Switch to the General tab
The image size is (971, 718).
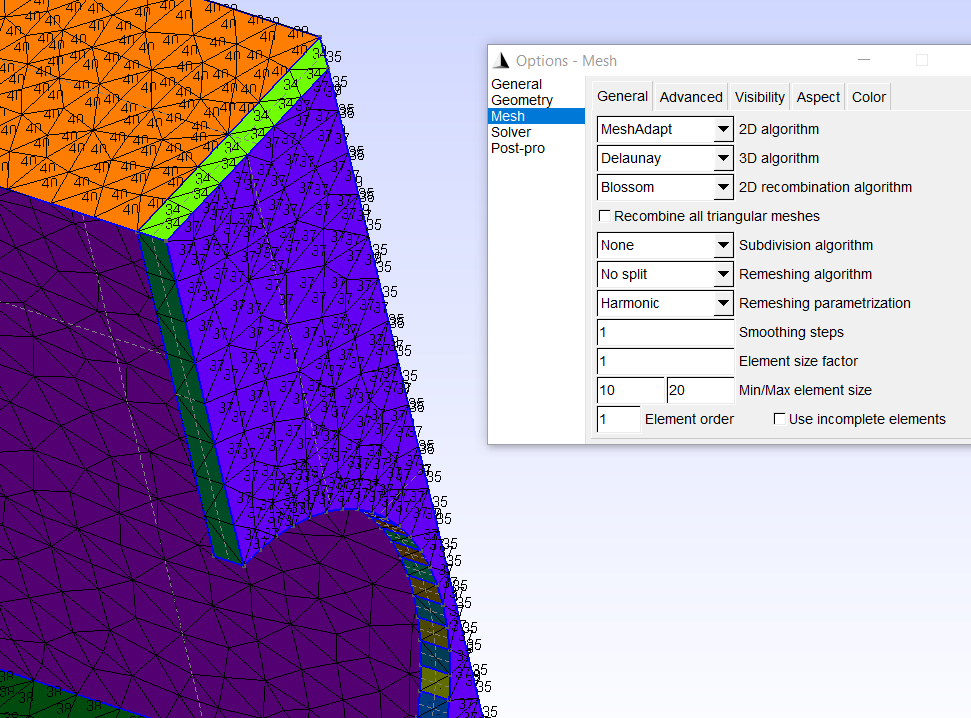[x=622, y=97]
